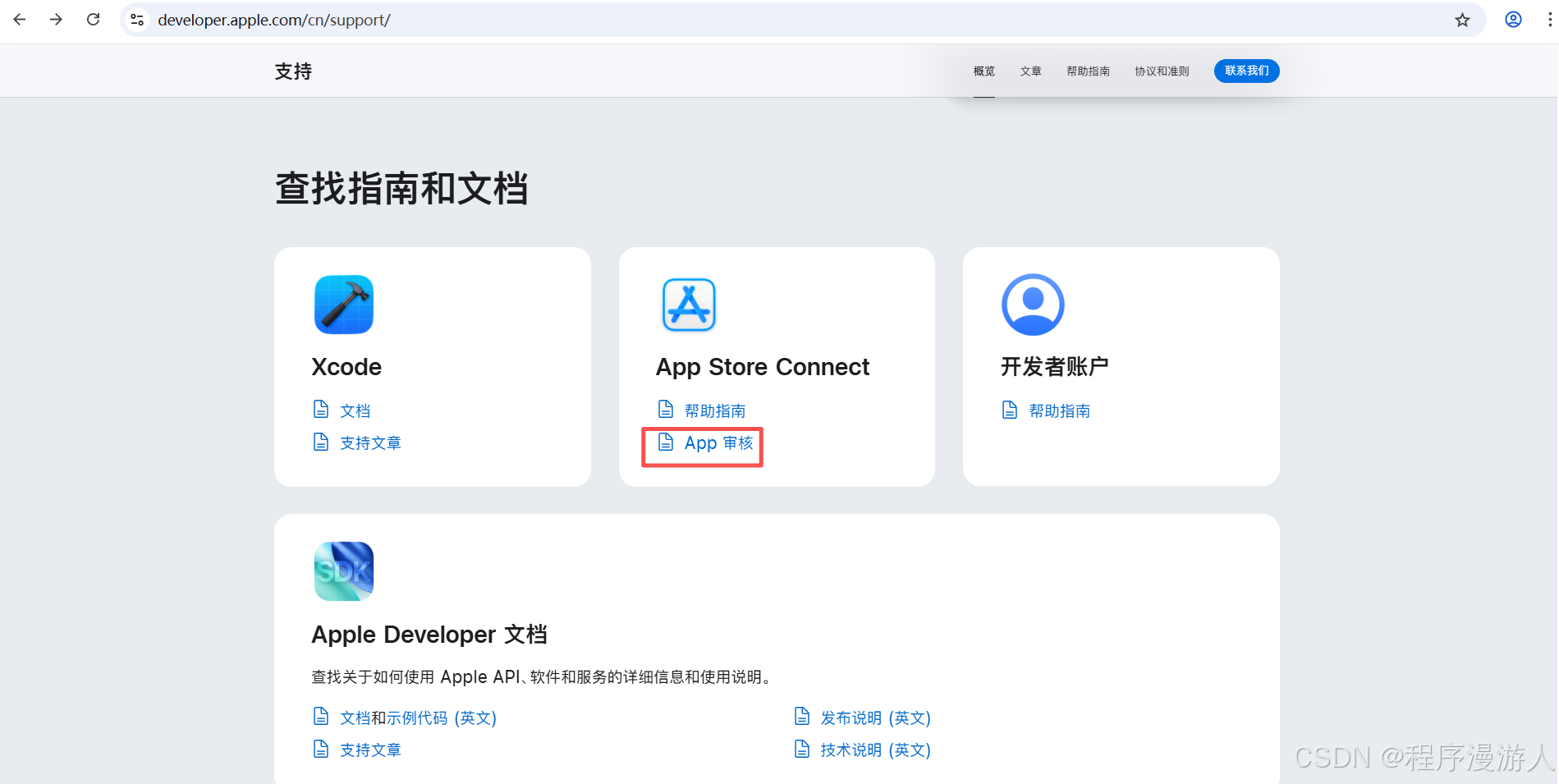Screen dimensions: 1559x784
Task: Click the 开发者账户 heading
Action: [x=1055, y=366]
